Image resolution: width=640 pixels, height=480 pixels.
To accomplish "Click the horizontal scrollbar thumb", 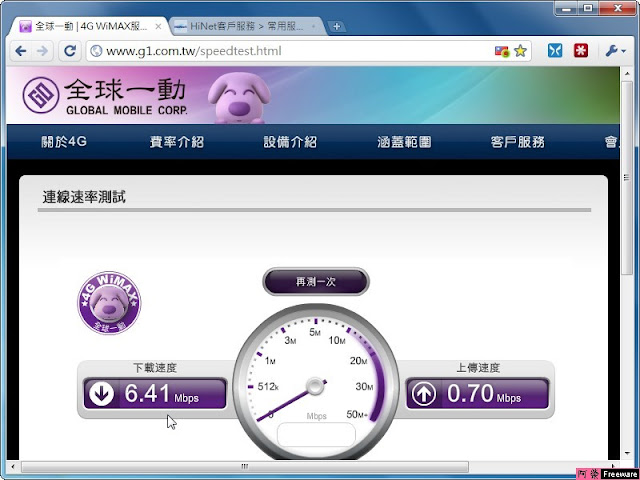I will pyautogui.click(x=244, y=466).
